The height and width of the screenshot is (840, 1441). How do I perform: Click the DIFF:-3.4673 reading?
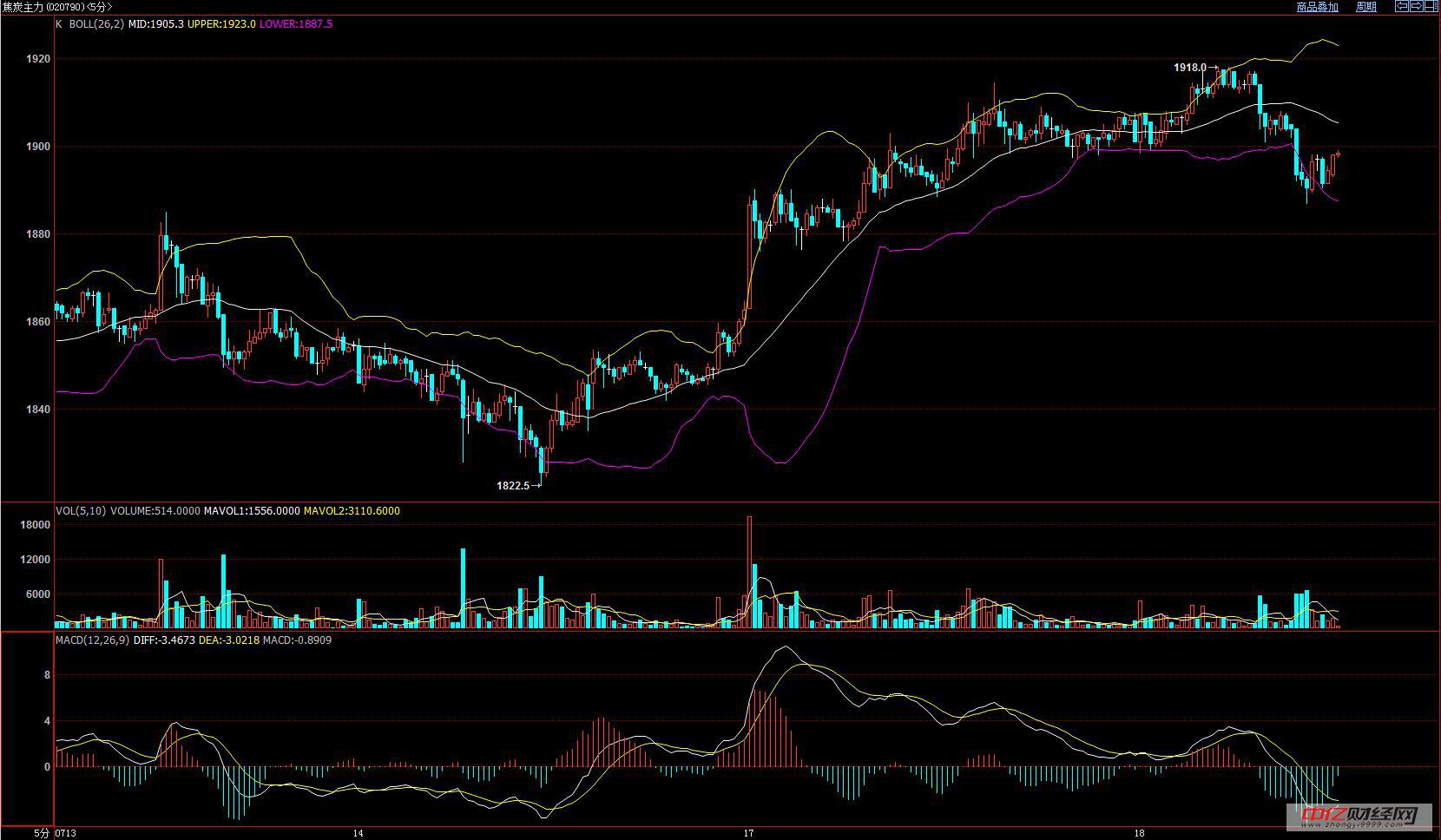click(x=165, y=640)
